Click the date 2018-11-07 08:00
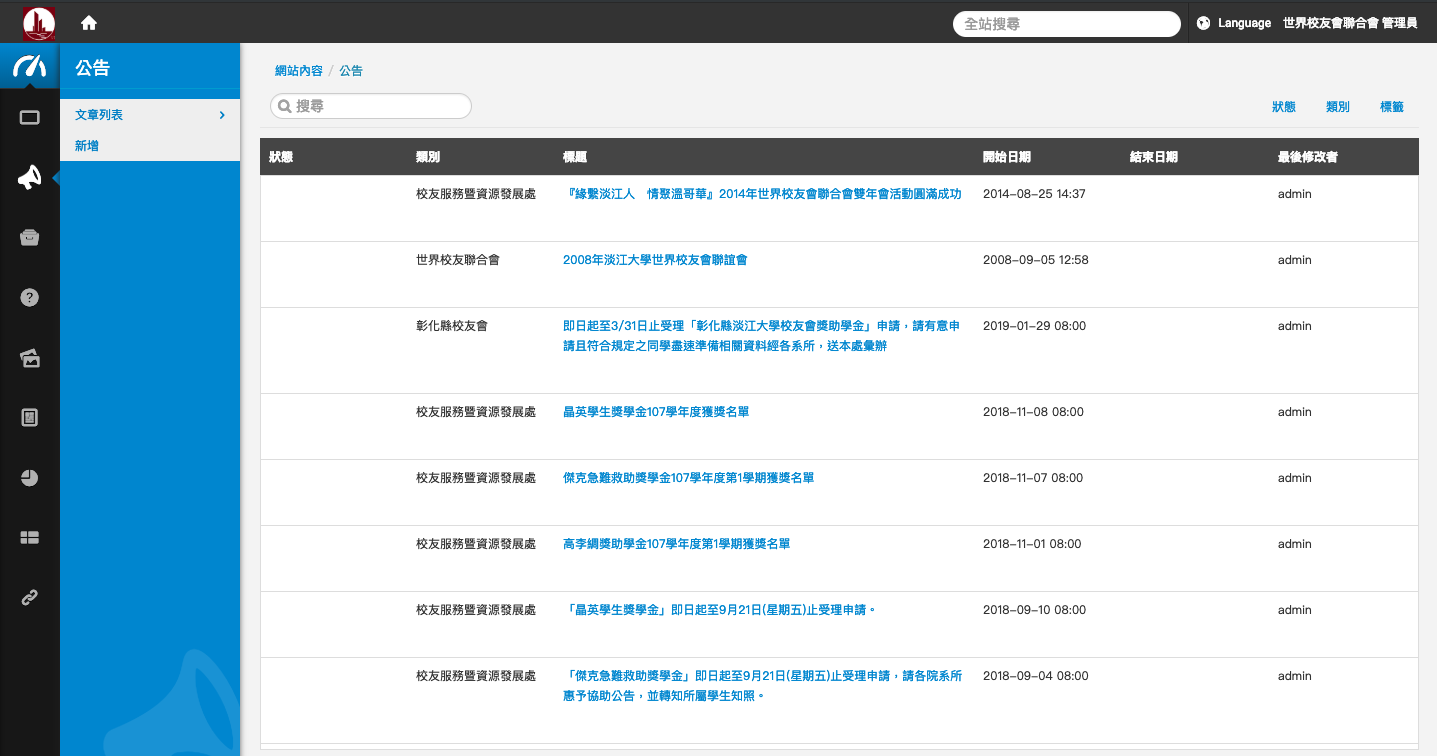The image size is (1437, 756). pyautogui.click(x=1033, y=478)
